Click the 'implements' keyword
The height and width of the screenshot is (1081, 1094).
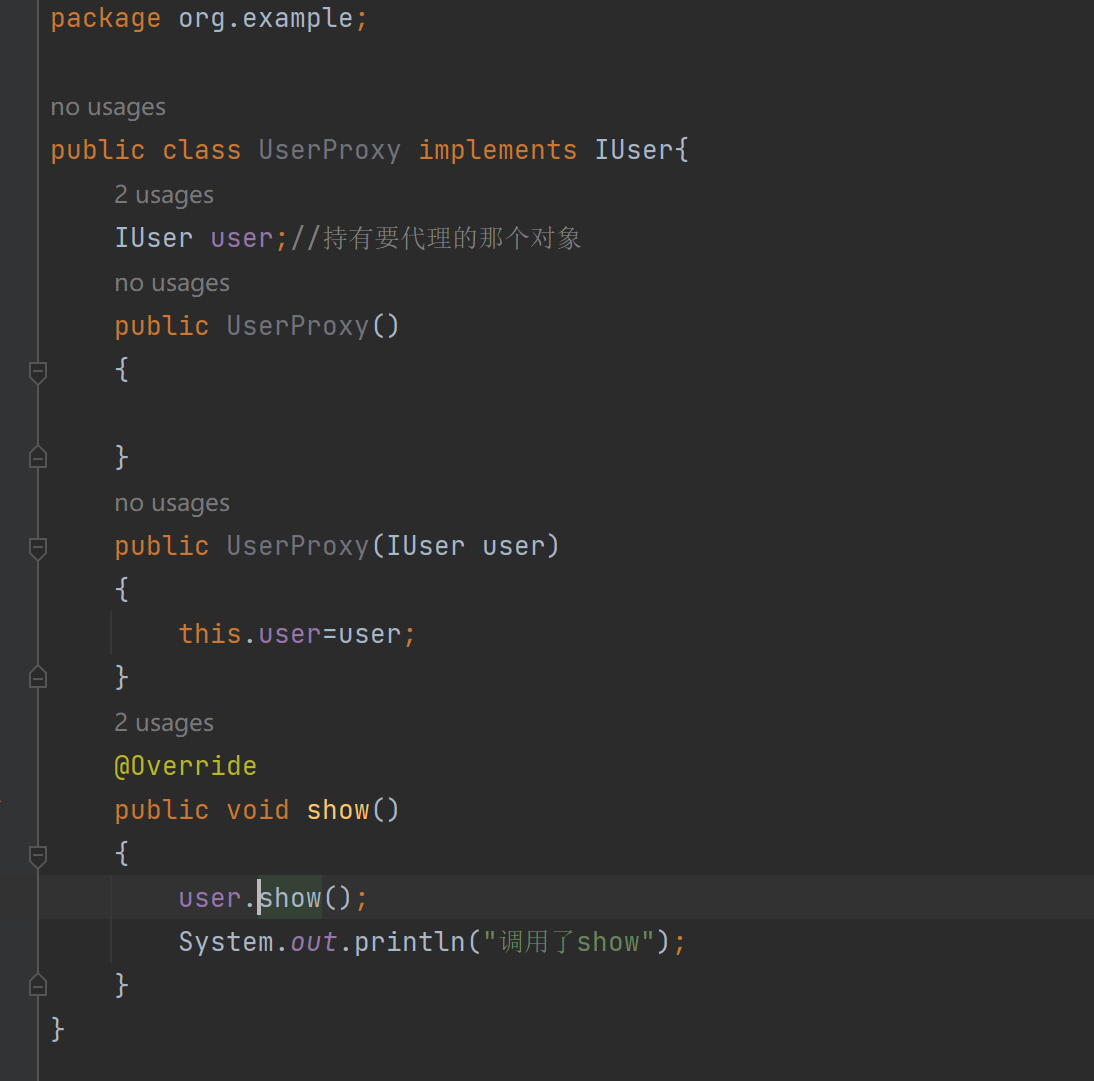(x=497, y=150)
